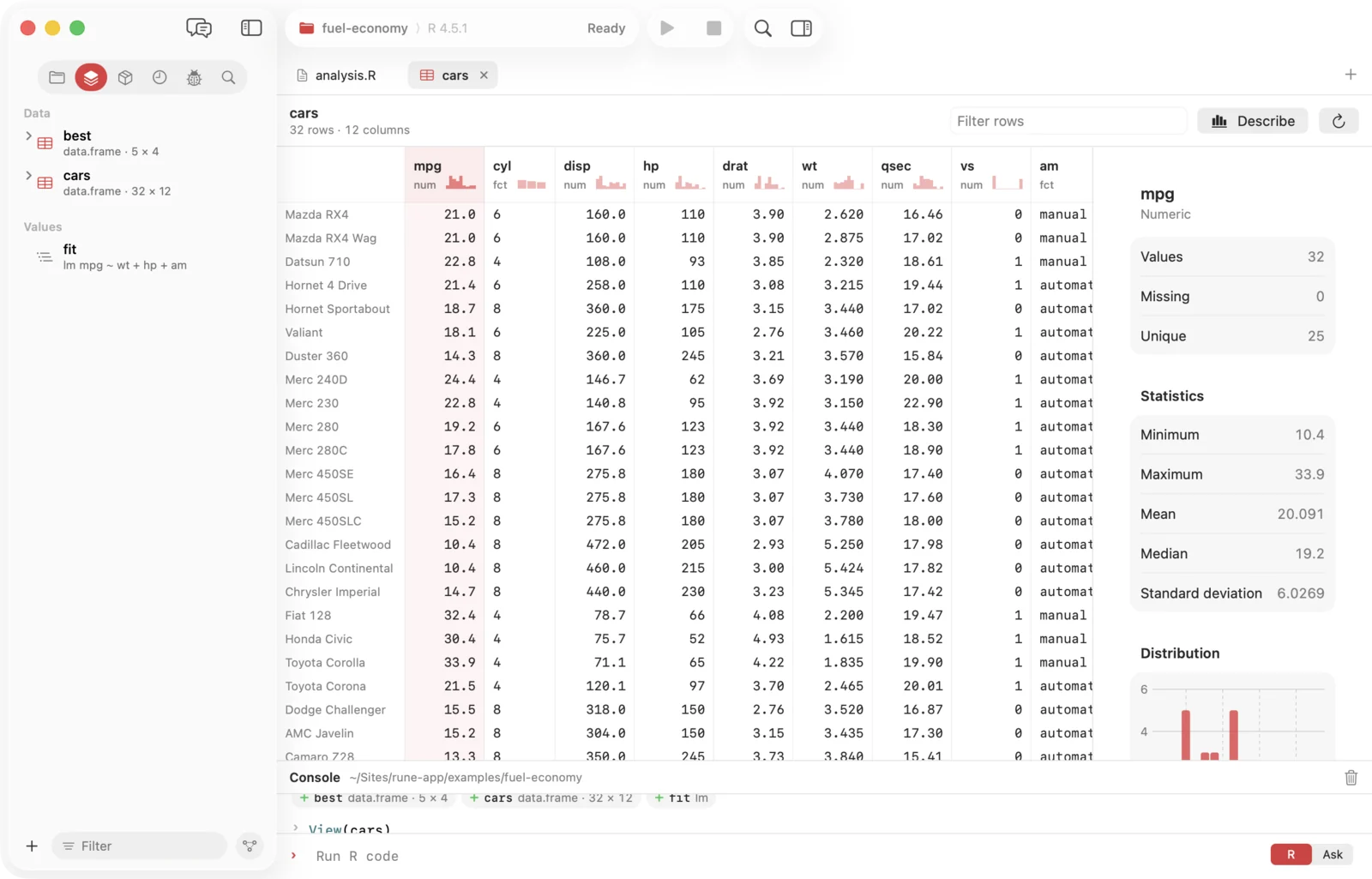The image size is (1372, 879).
Task: Click the Unique values row
Action: tap(1232, 336)
